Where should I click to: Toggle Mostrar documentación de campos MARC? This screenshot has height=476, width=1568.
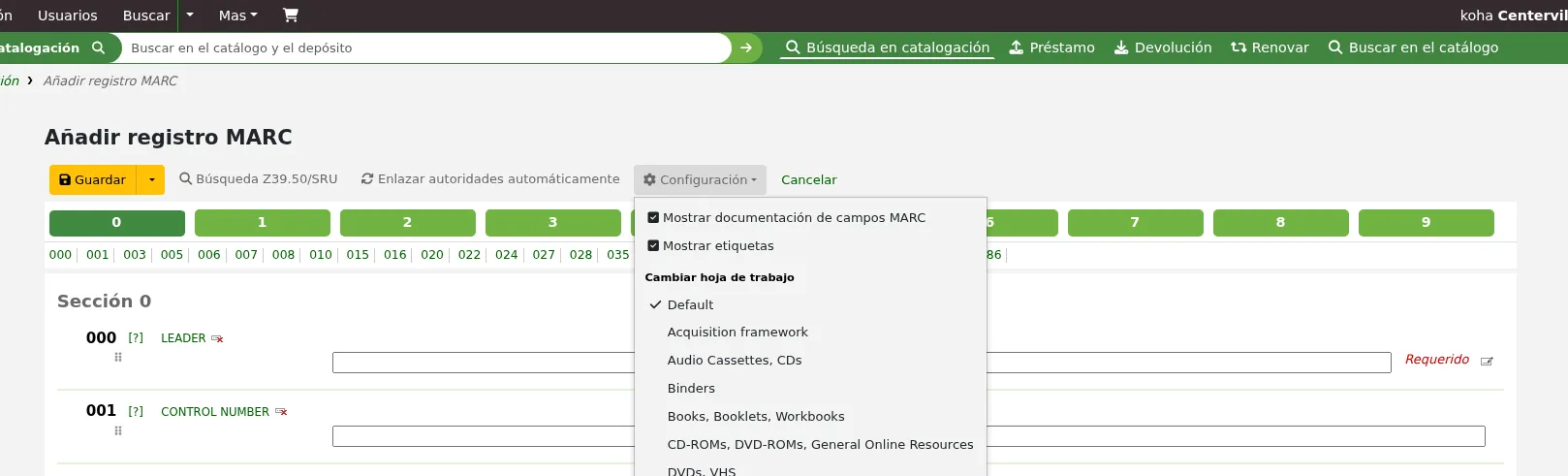tap(653, 217)
